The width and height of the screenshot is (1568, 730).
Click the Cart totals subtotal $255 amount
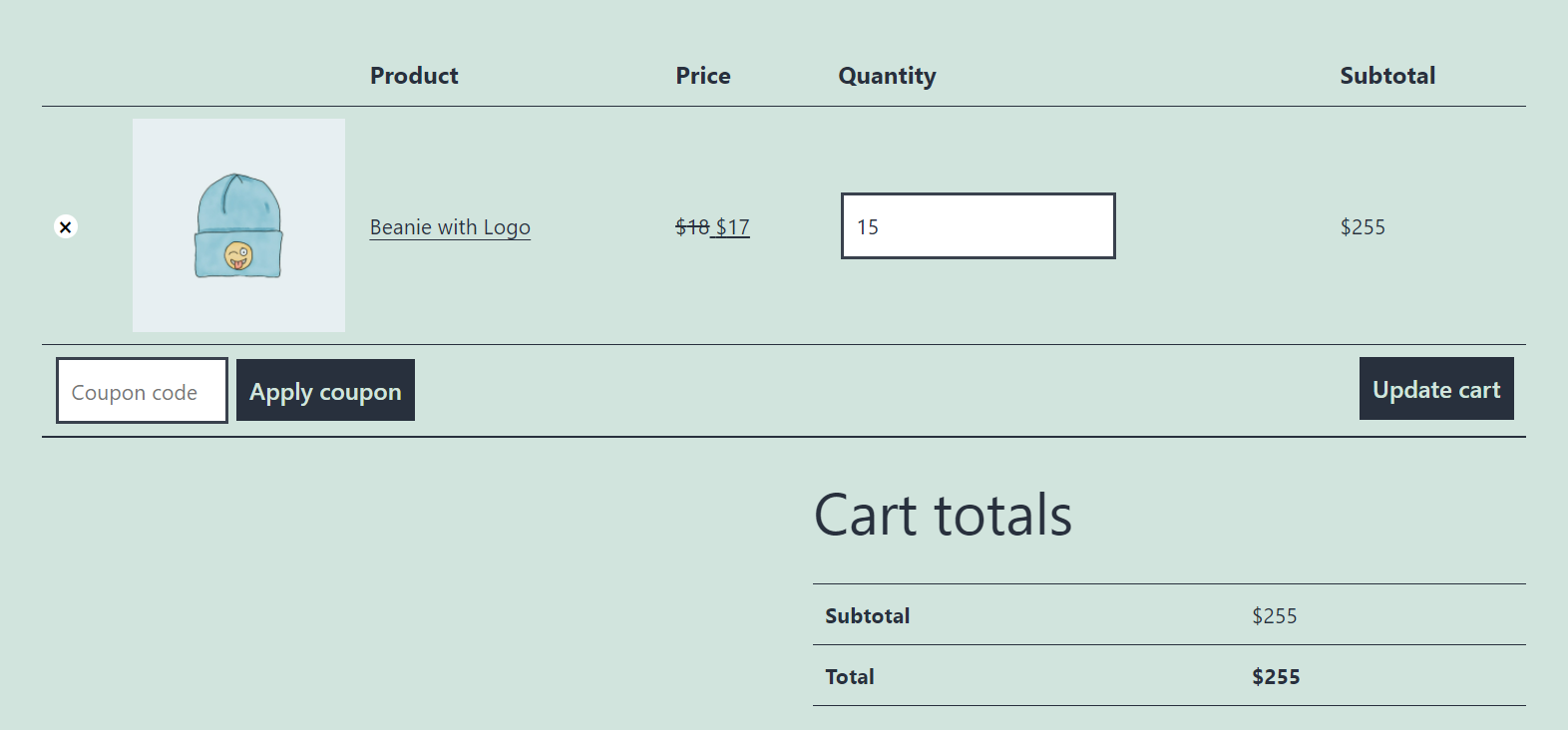pyautogui.click(x=1275, y=616)
